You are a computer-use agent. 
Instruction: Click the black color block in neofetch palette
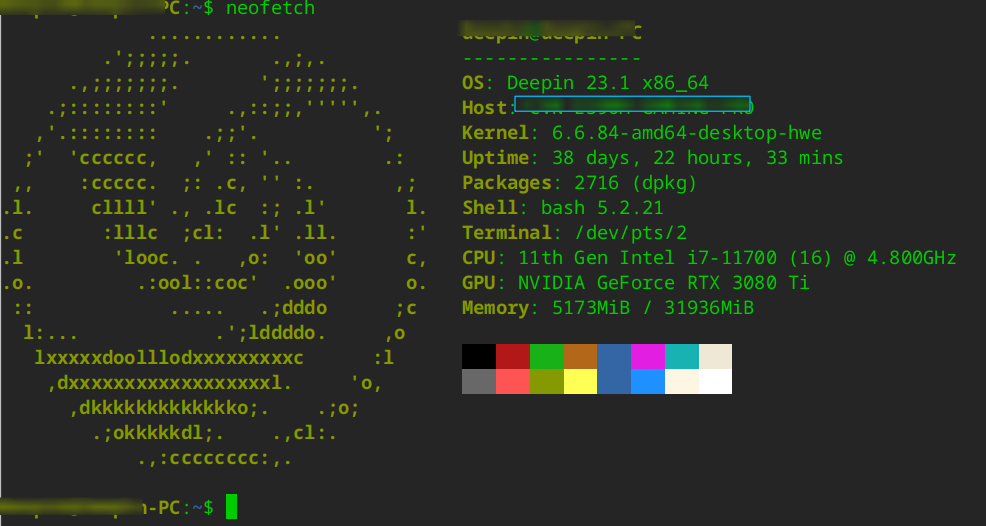[x=479, y=356]
